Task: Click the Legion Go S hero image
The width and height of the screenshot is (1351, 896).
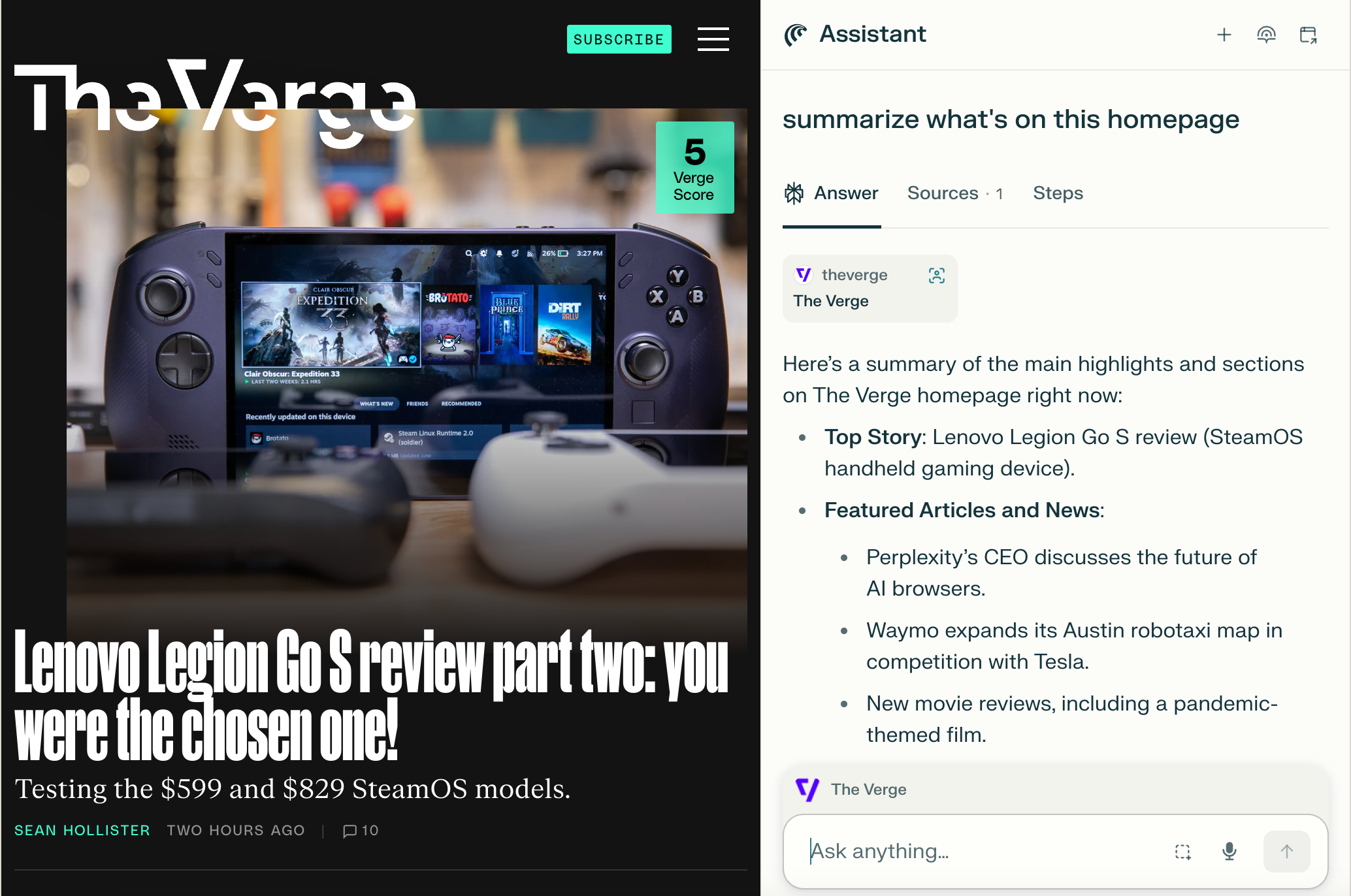Action: click(x=406, y=366)
